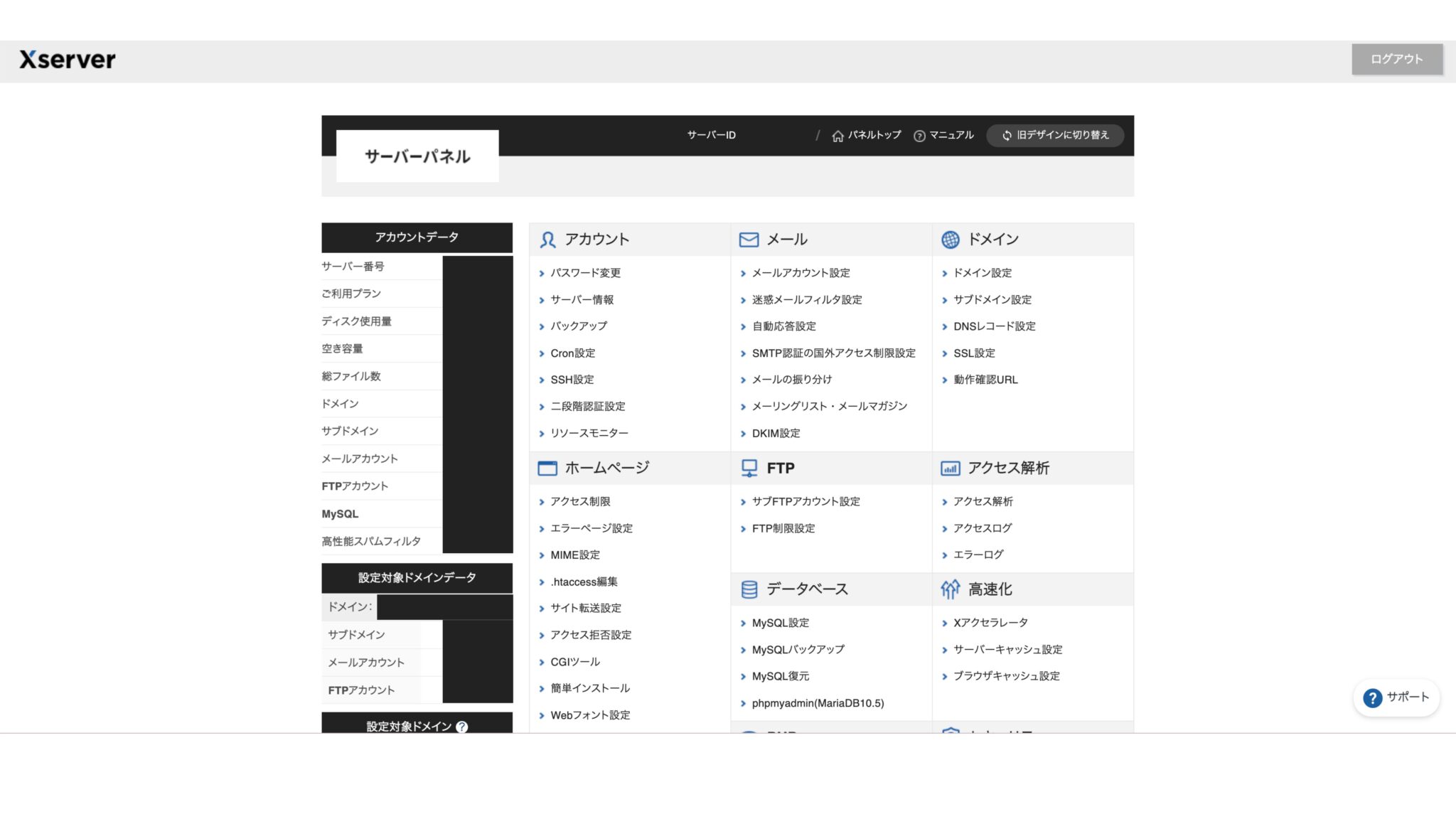Click the Access Analysis chart icon
The height and width of the screenshot is (819, 1456).
point(950,468)
